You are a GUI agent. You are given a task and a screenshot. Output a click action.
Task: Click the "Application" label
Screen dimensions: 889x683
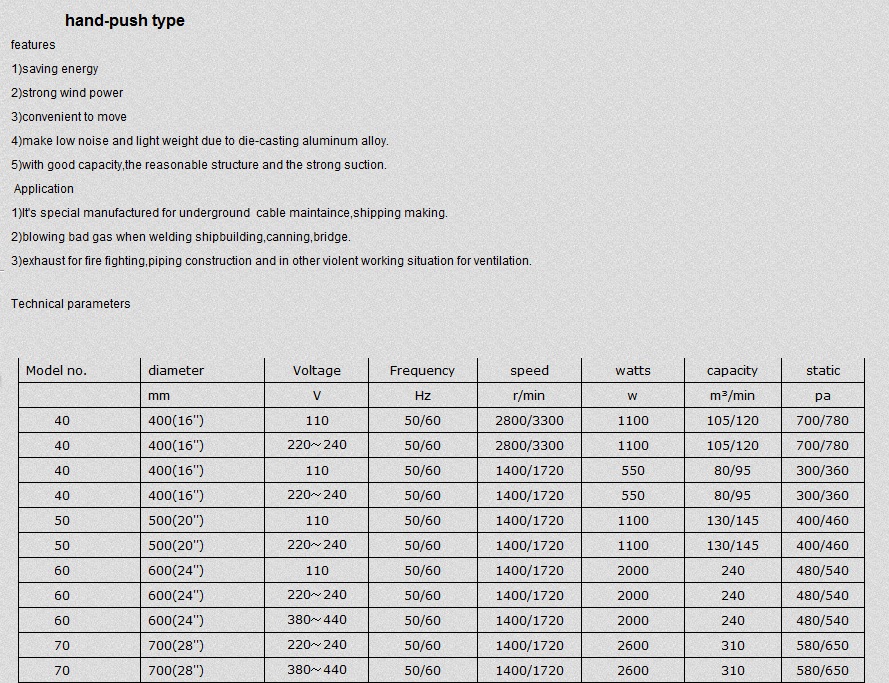pyautogui.click(x=44, y=189)
